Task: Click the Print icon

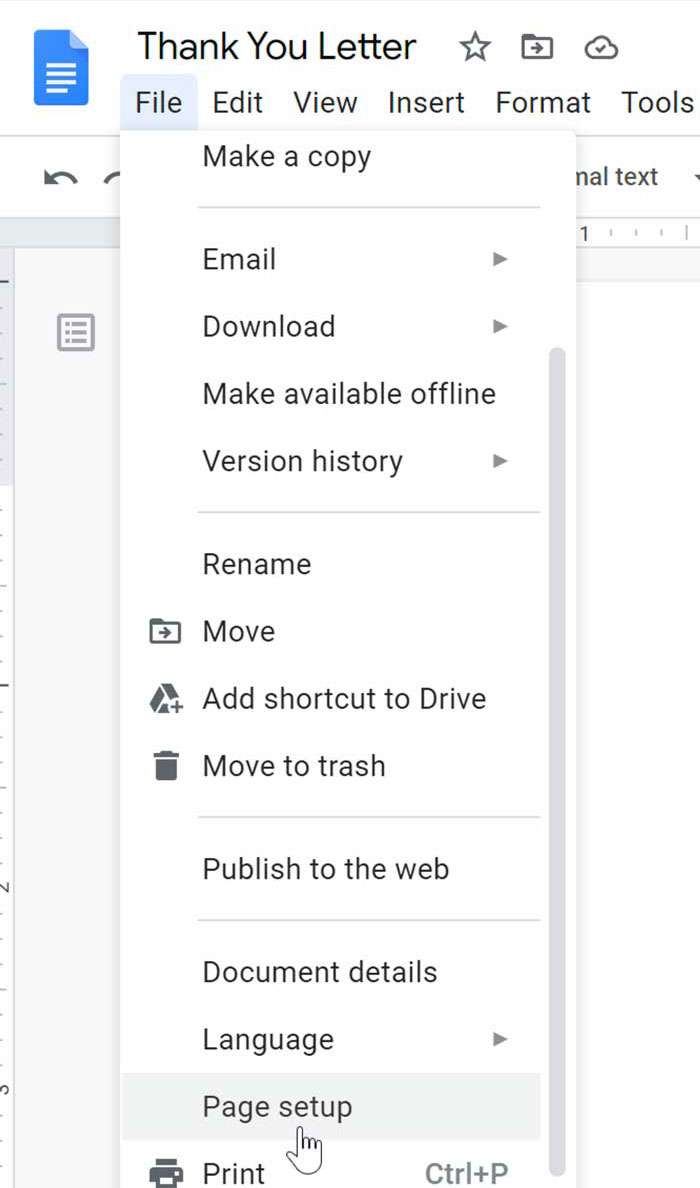Action: coord(168,1170)
